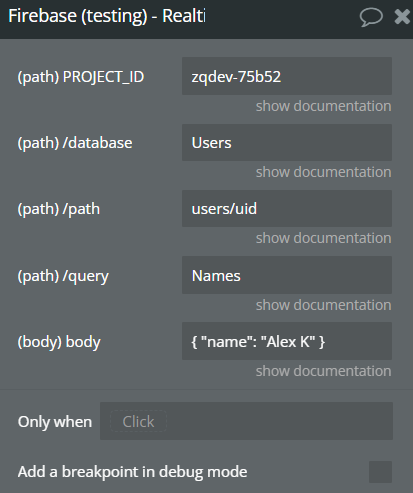This screenshot has height=493, width=413.
Task: Edit the /database field showing Users
Action: point(287,143)
